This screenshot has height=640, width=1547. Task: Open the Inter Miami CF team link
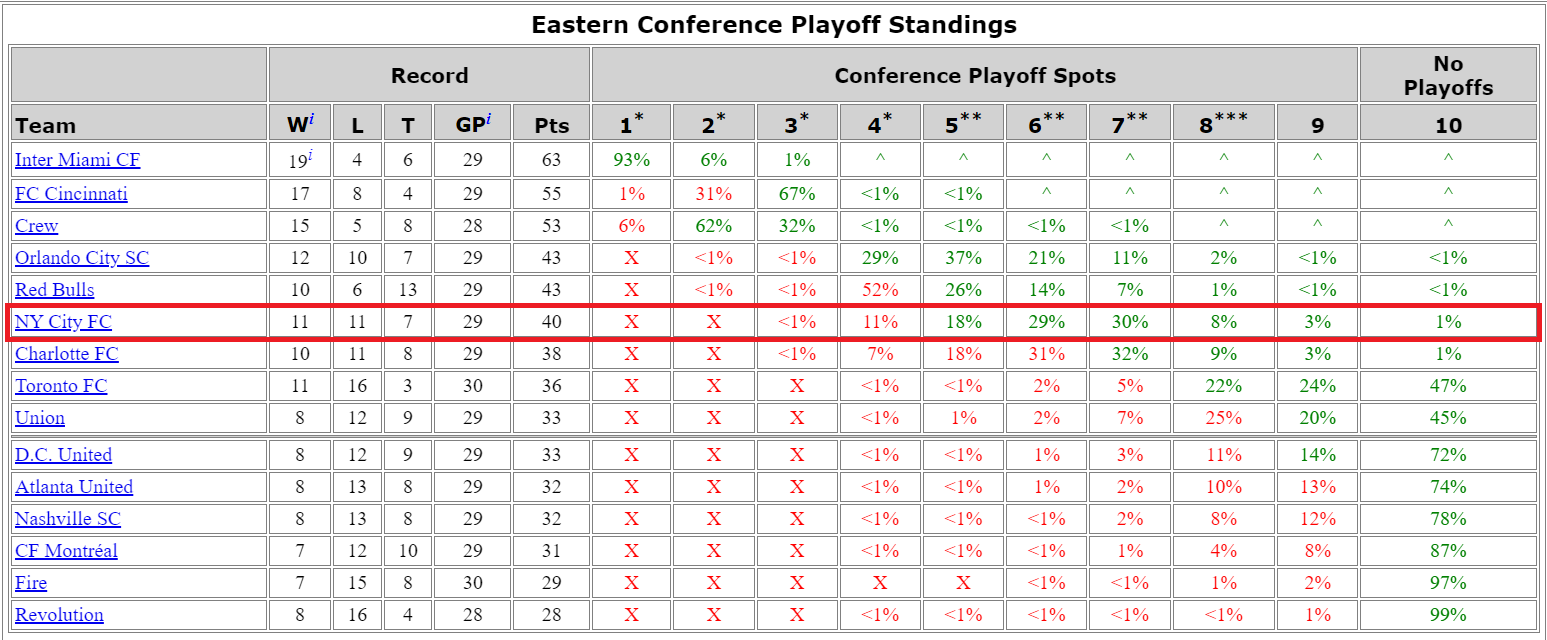pos(77,160)
